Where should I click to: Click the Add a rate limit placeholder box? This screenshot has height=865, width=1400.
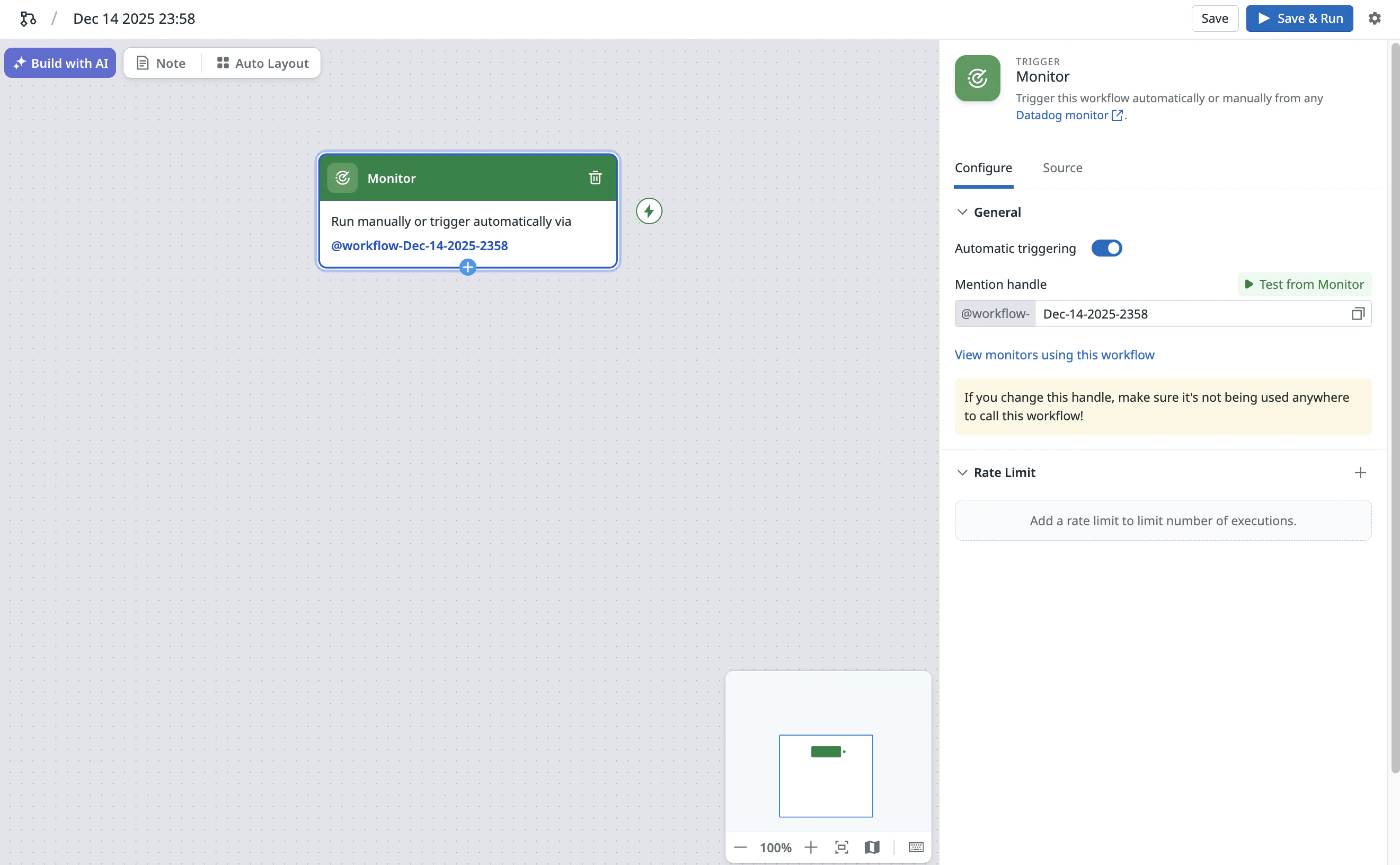[x=1163, y=520]
